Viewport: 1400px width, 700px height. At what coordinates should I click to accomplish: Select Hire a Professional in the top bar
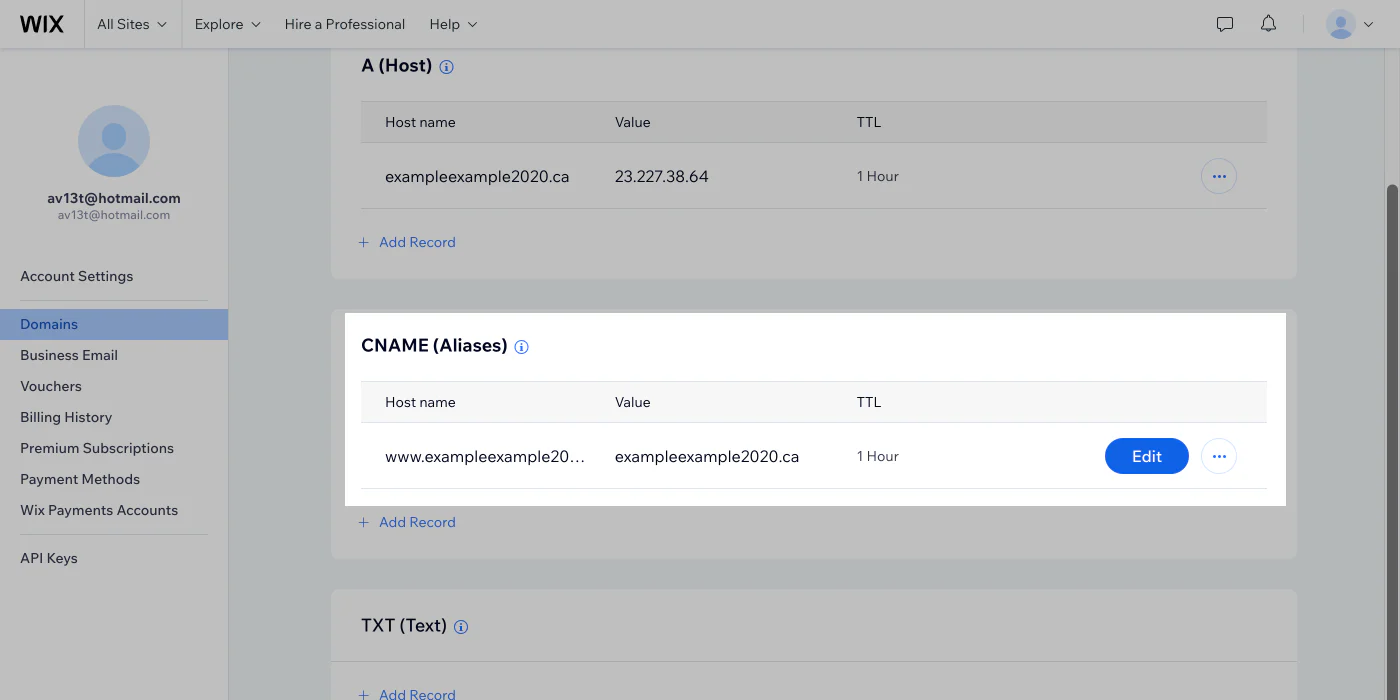click(344, 23)
